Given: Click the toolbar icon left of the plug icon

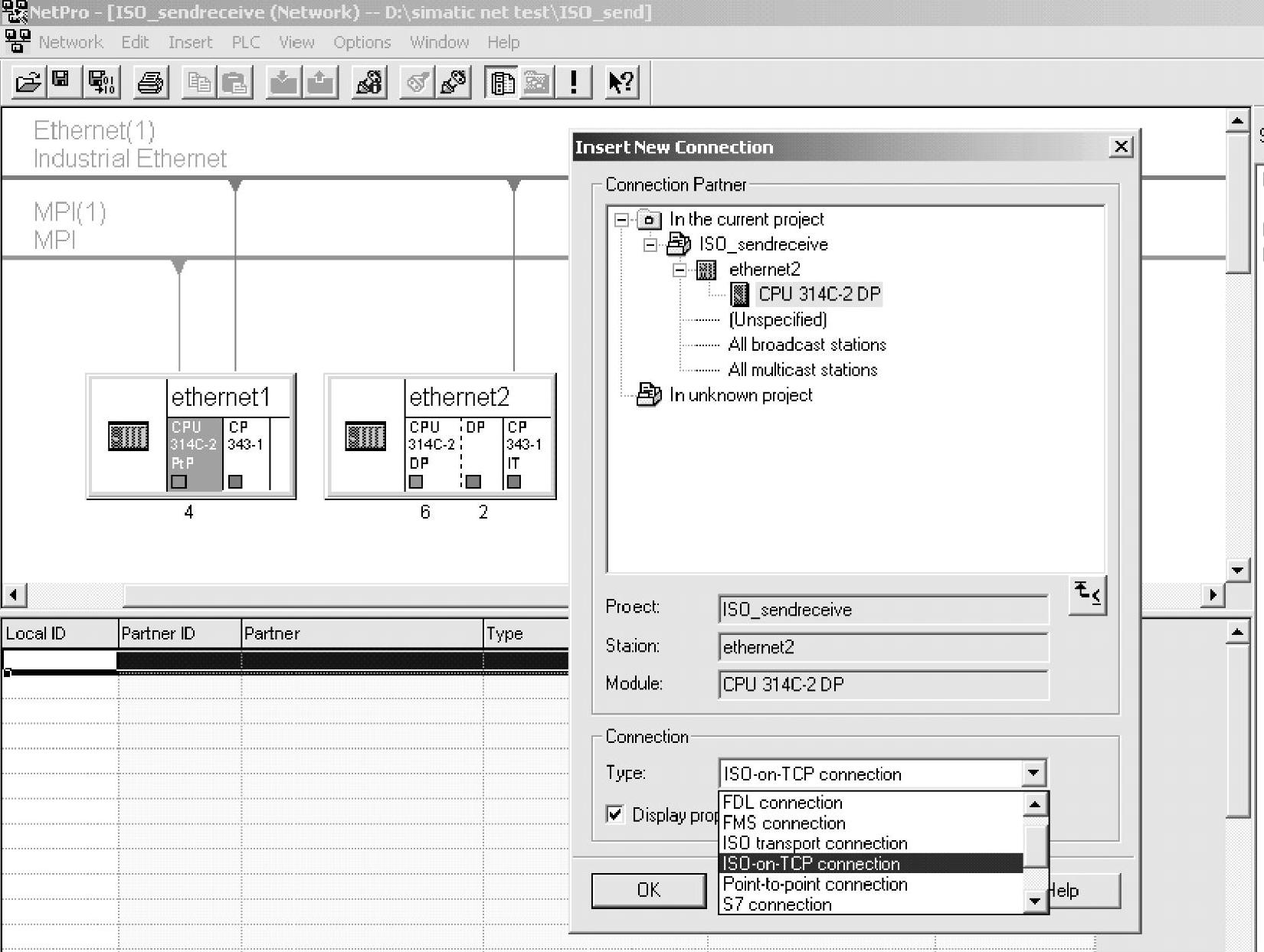Looking at the screenshot, I should 418,82.
